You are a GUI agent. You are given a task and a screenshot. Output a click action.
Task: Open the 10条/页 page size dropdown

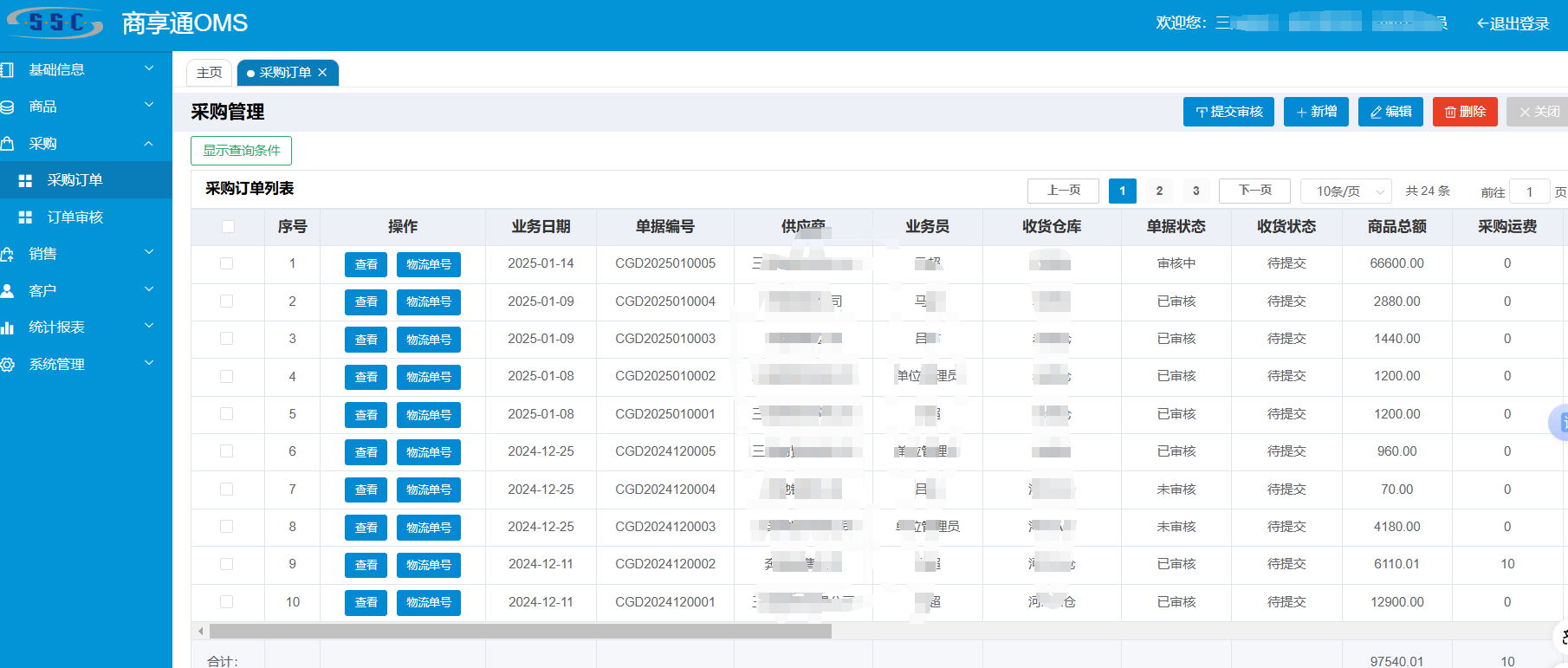(1346, 191)
